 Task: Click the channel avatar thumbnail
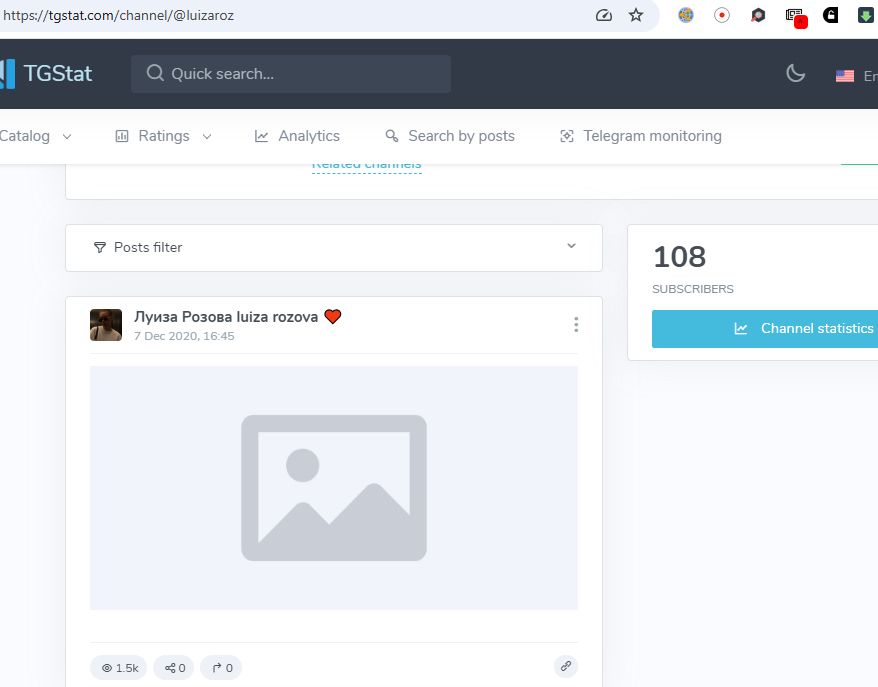pyautogui.click(x=106, y=325)
